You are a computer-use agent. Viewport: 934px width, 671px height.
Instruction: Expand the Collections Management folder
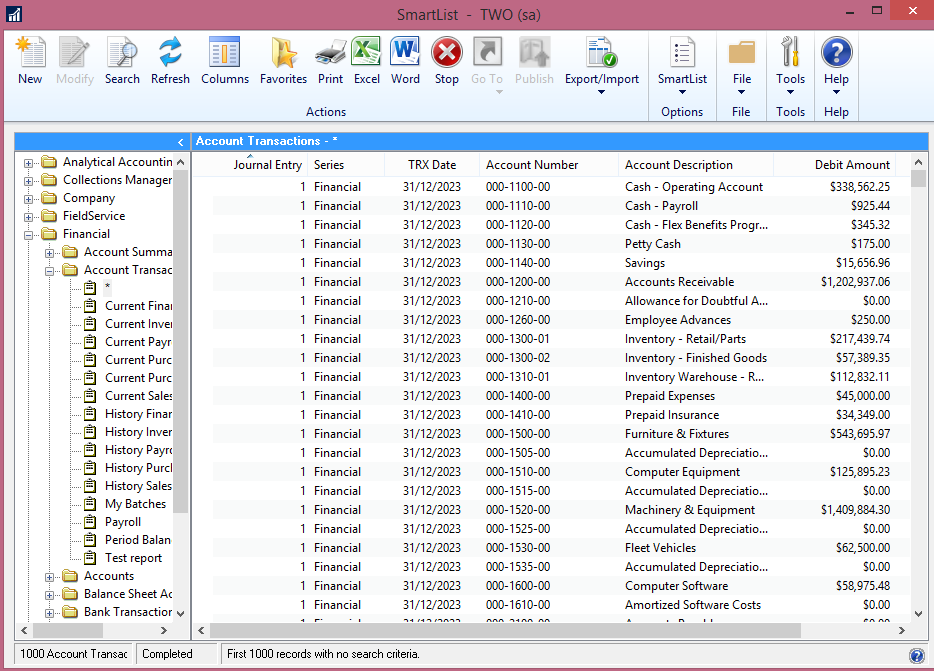tap(28, 181)
